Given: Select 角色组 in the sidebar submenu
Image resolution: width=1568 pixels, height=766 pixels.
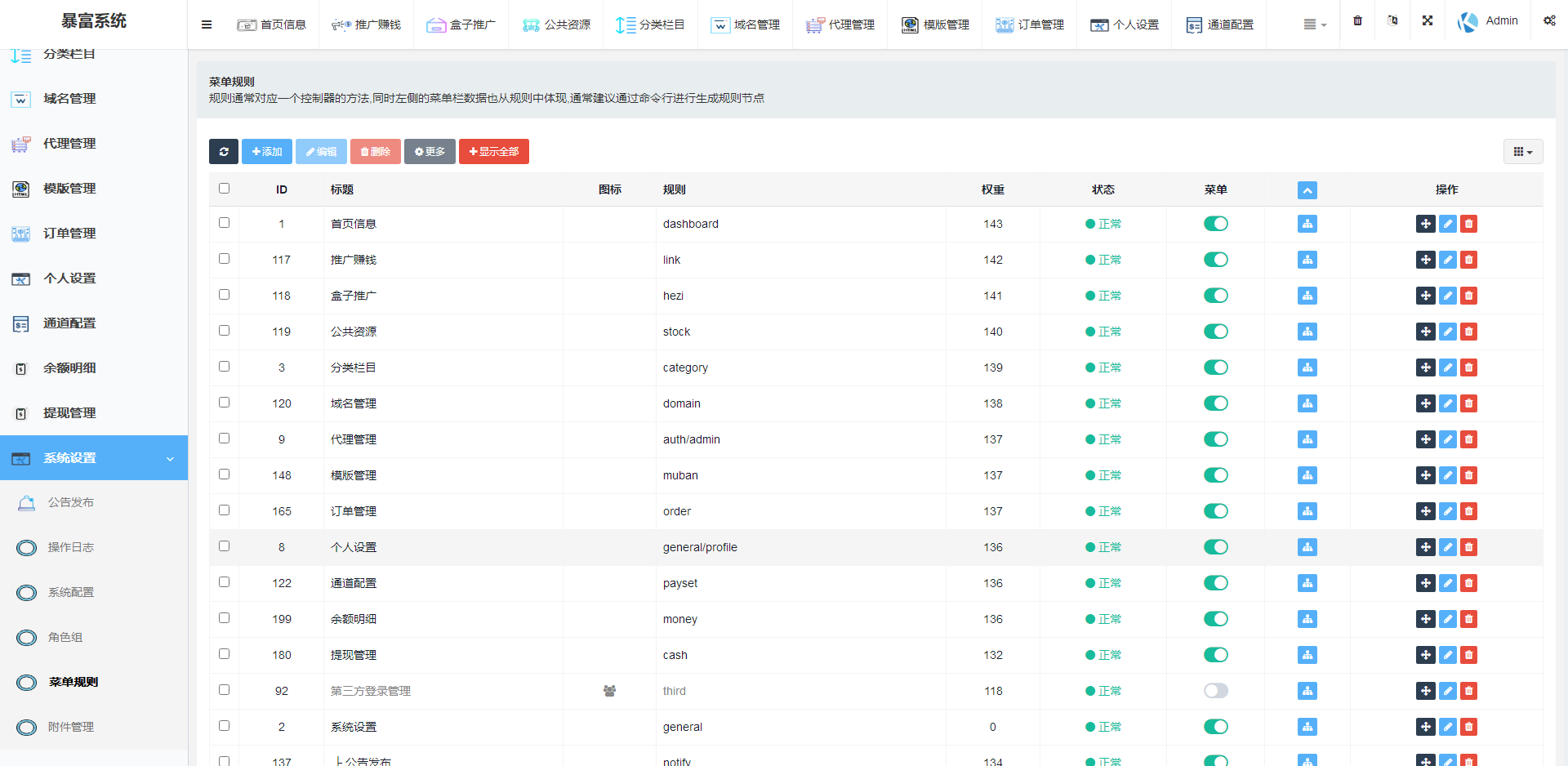Looking at the screenshot, I should coord(65,637).
